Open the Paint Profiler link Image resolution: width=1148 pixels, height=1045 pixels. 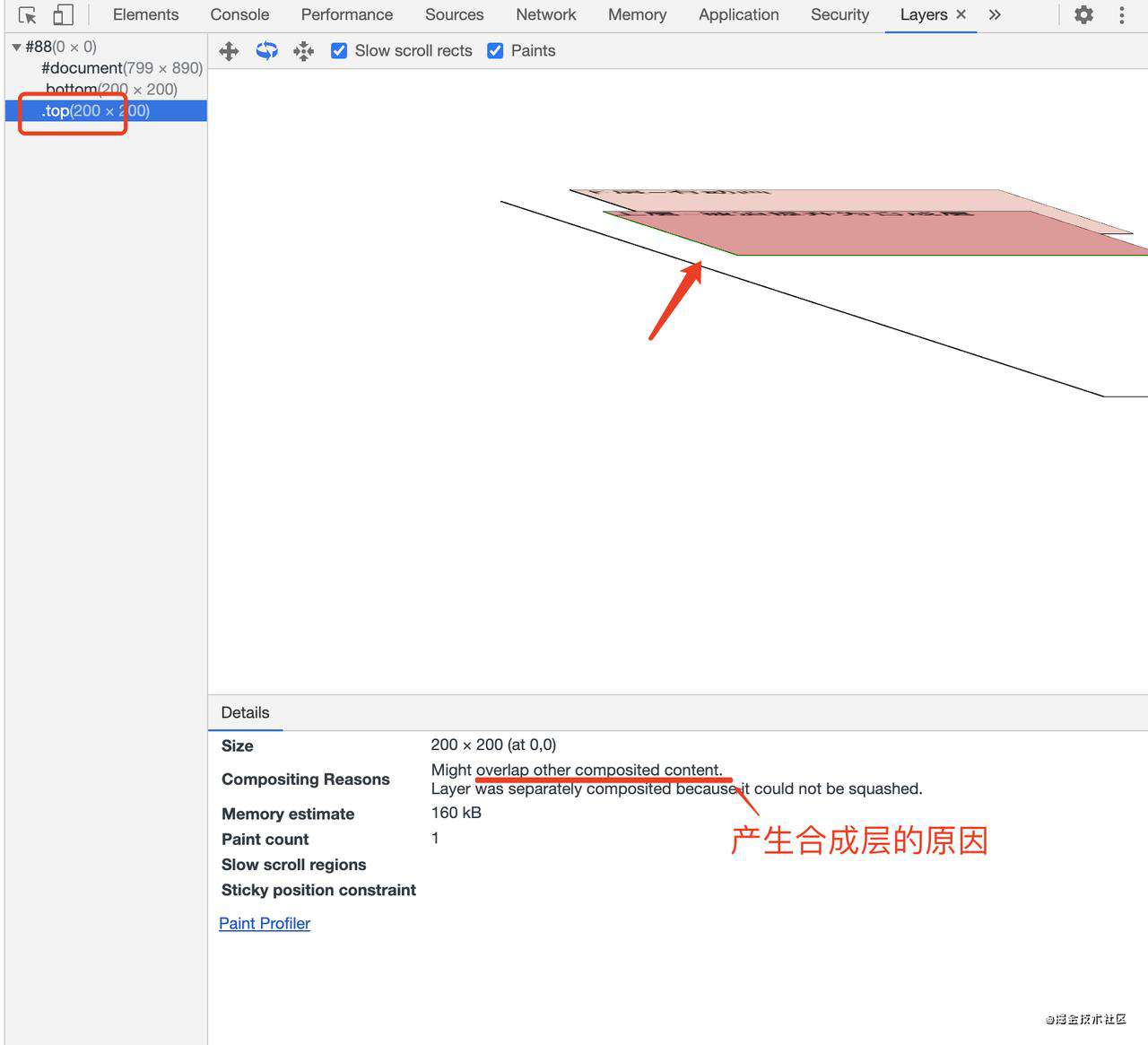[265, 923]
